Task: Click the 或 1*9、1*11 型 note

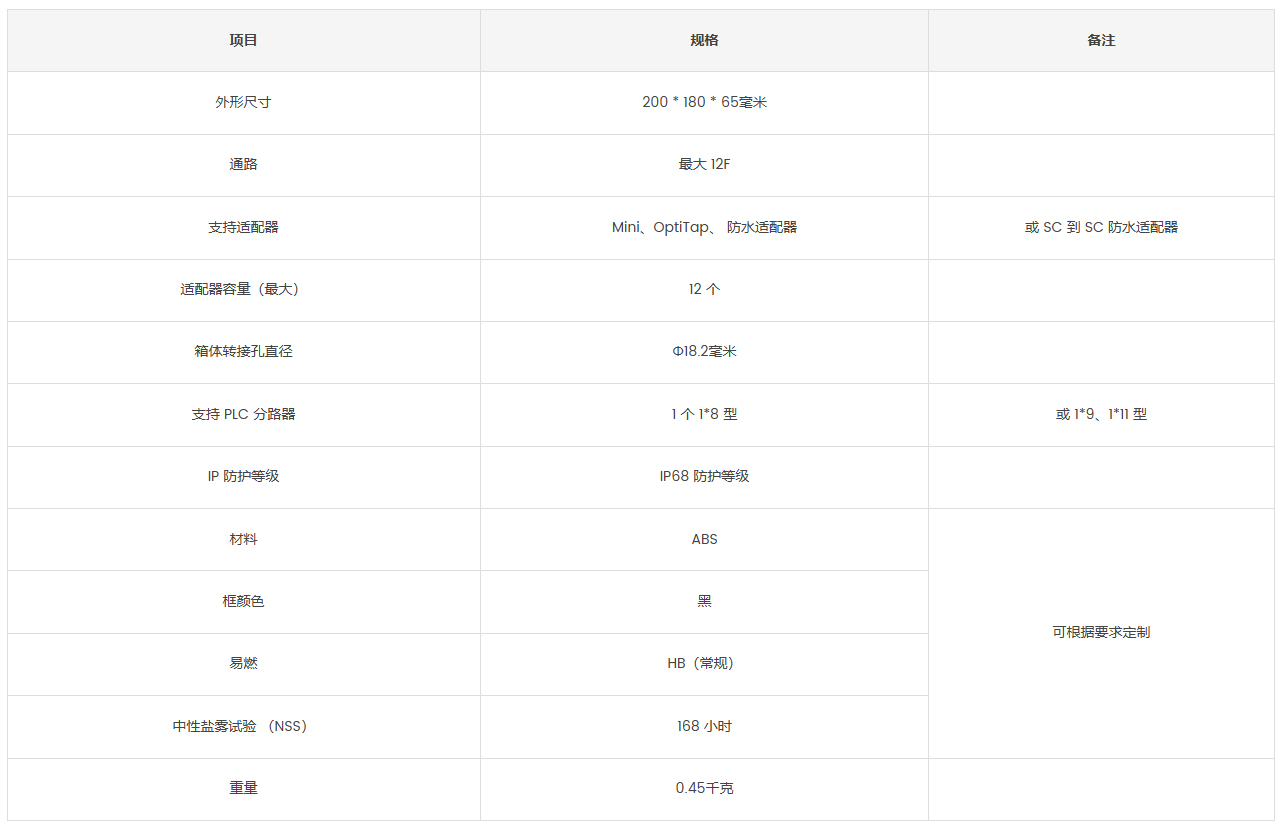Action: click(1101, 415)
